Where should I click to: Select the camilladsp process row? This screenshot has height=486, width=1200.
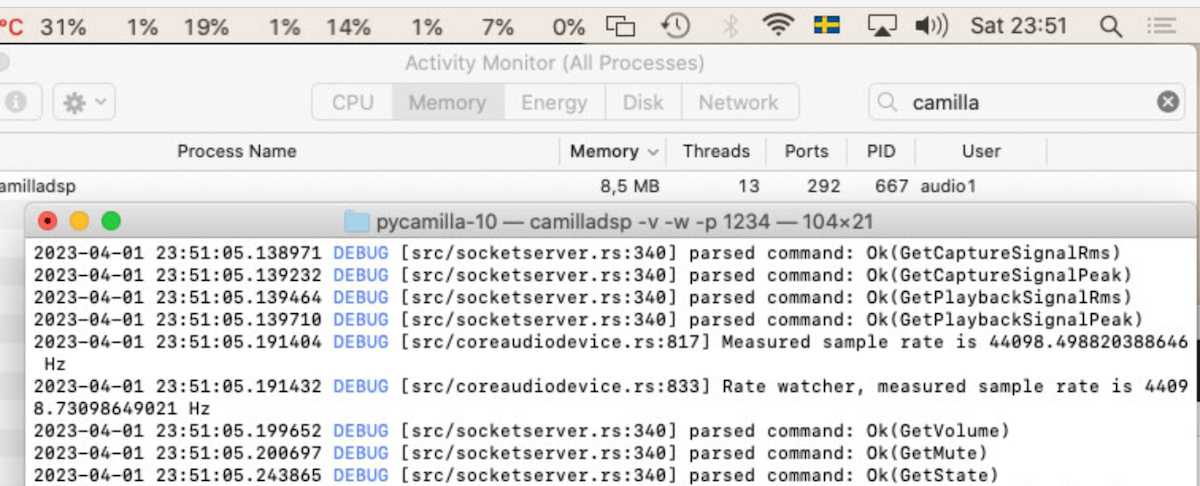600,186
